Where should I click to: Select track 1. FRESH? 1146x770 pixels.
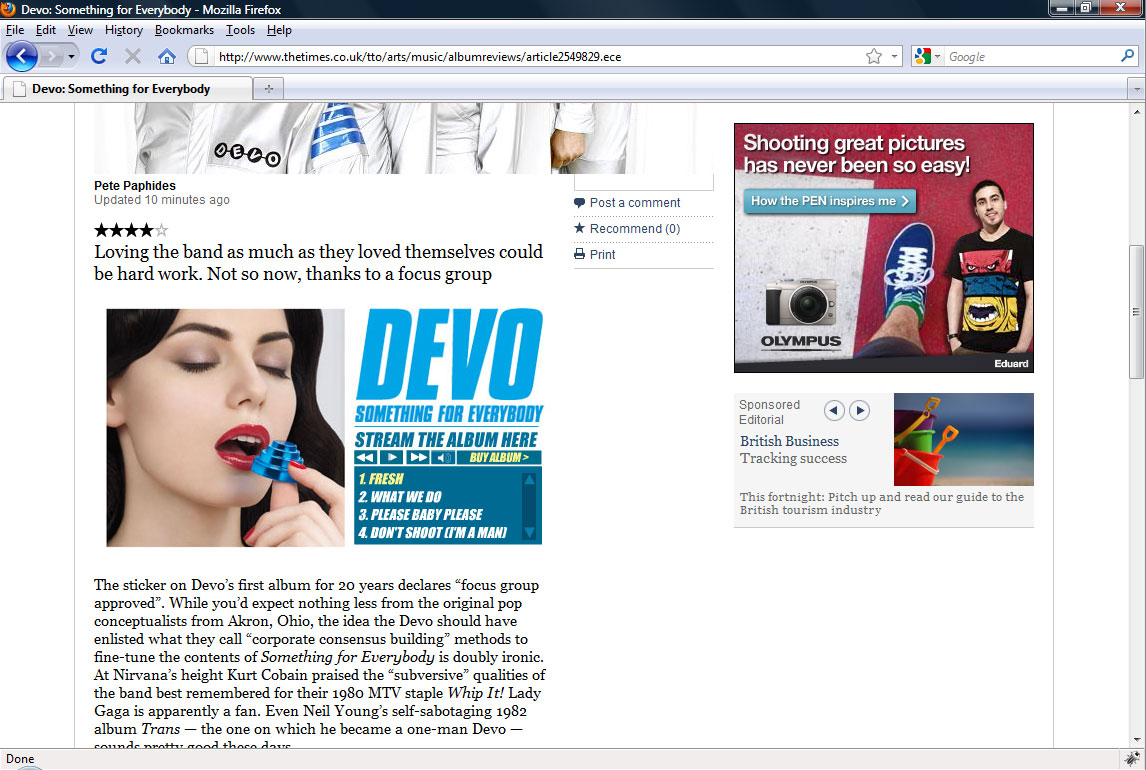coord(381,479)
